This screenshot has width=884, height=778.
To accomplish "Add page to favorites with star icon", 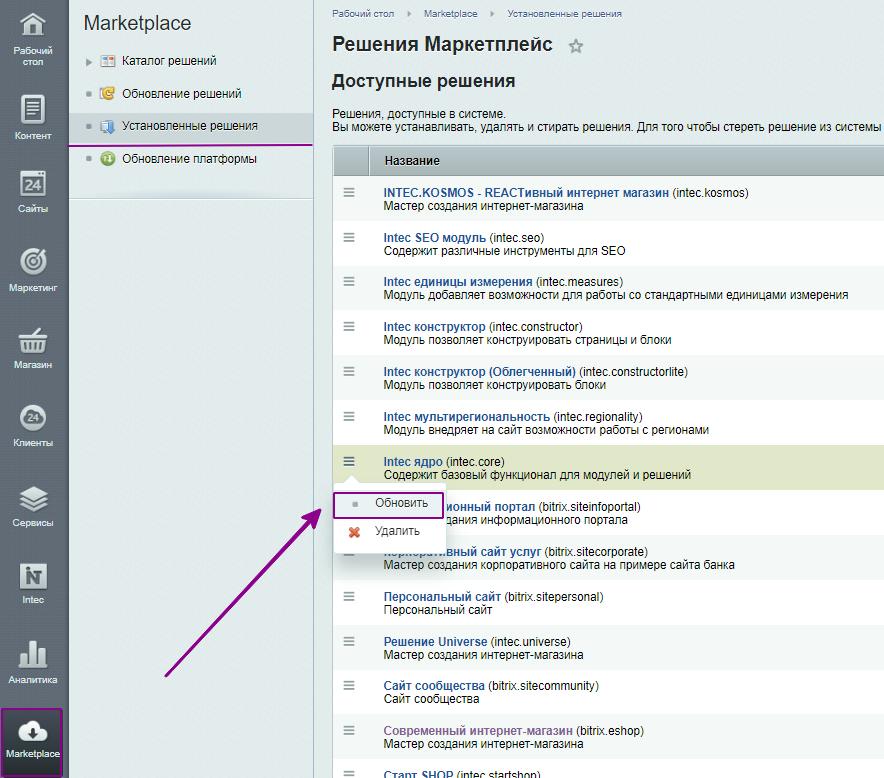I will [575, 46].
